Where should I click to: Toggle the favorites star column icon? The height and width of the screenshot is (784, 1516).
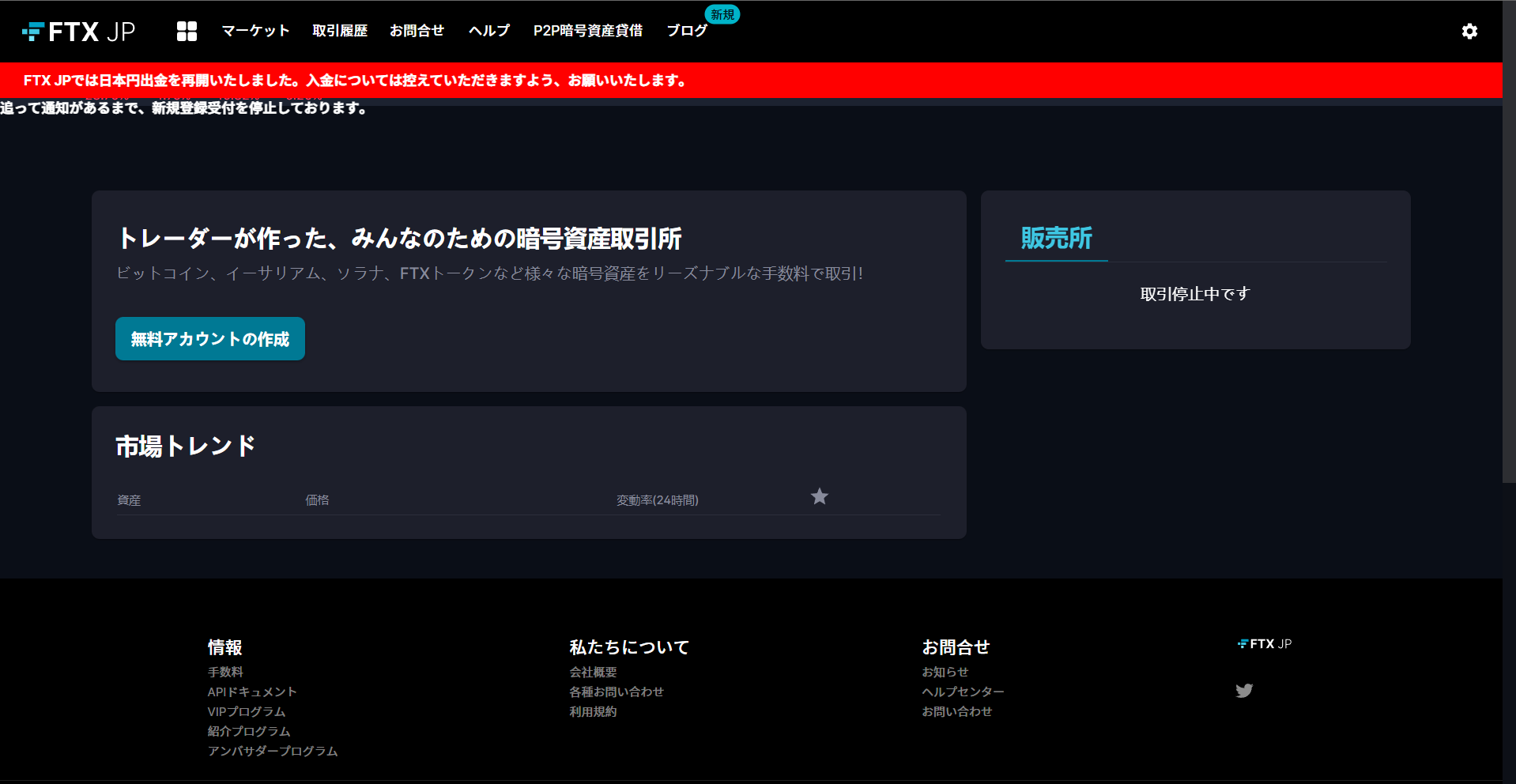tap(820, 496)
